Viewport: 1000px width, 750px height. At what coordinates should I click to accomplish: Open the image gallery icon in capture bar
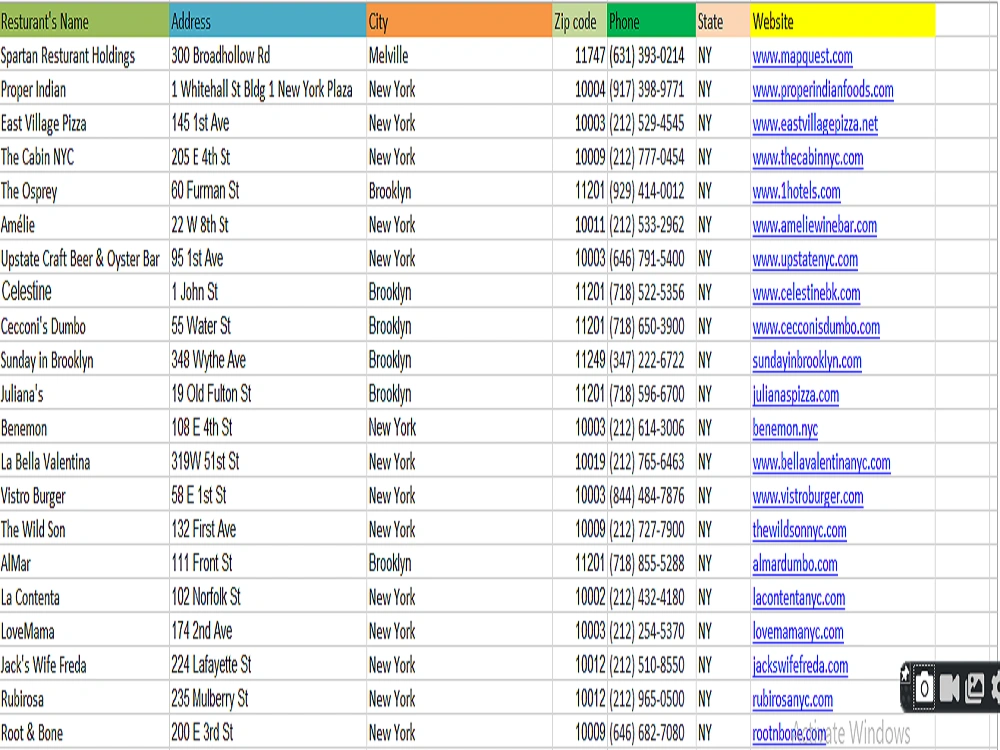coord(974,688)
